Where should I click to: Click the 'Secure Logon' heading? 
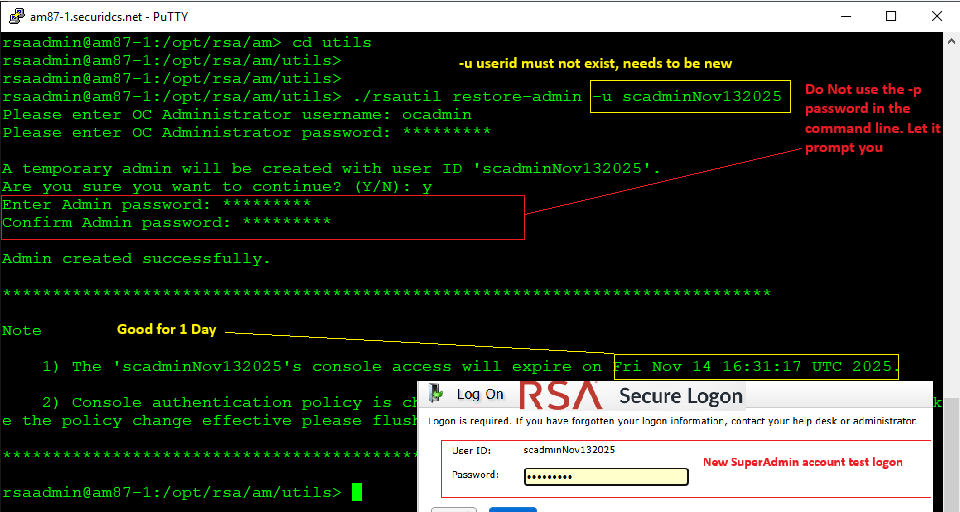point(680,396)
